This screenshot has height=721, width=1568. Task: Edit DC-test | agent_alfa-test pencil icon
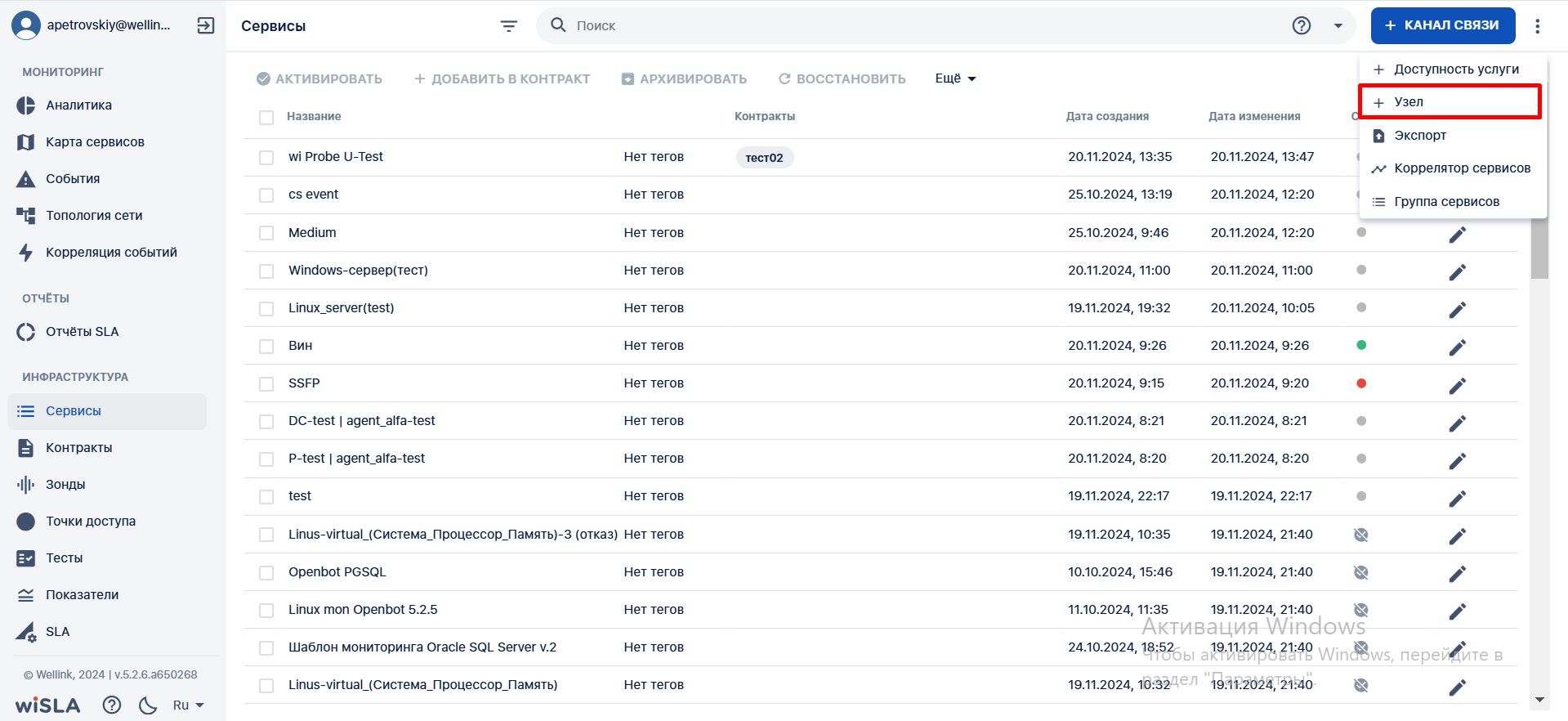[x=1458, y=423]
